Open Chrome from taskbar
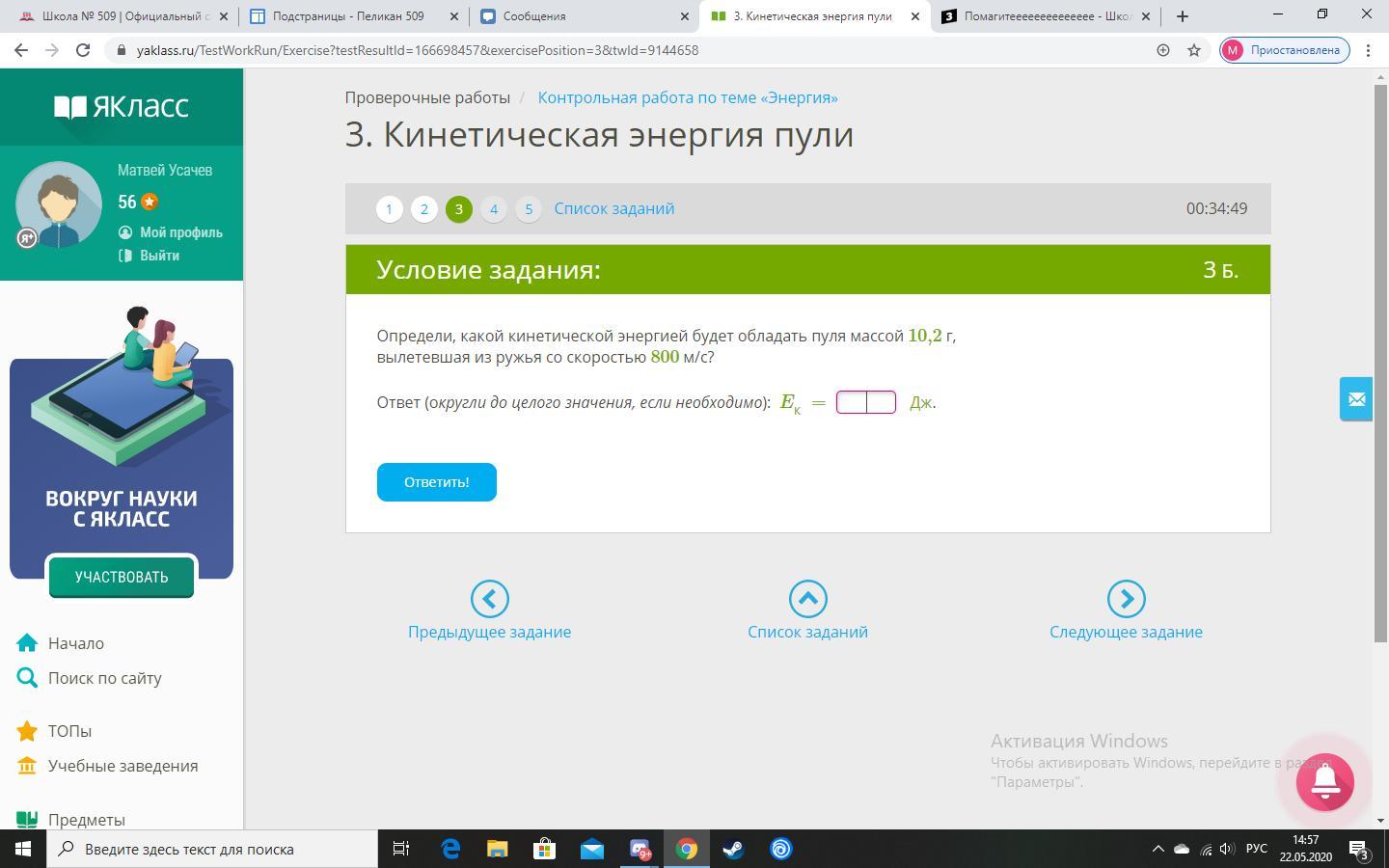Viewport: 1389px width, 868px height. click(x=687, y=849)
